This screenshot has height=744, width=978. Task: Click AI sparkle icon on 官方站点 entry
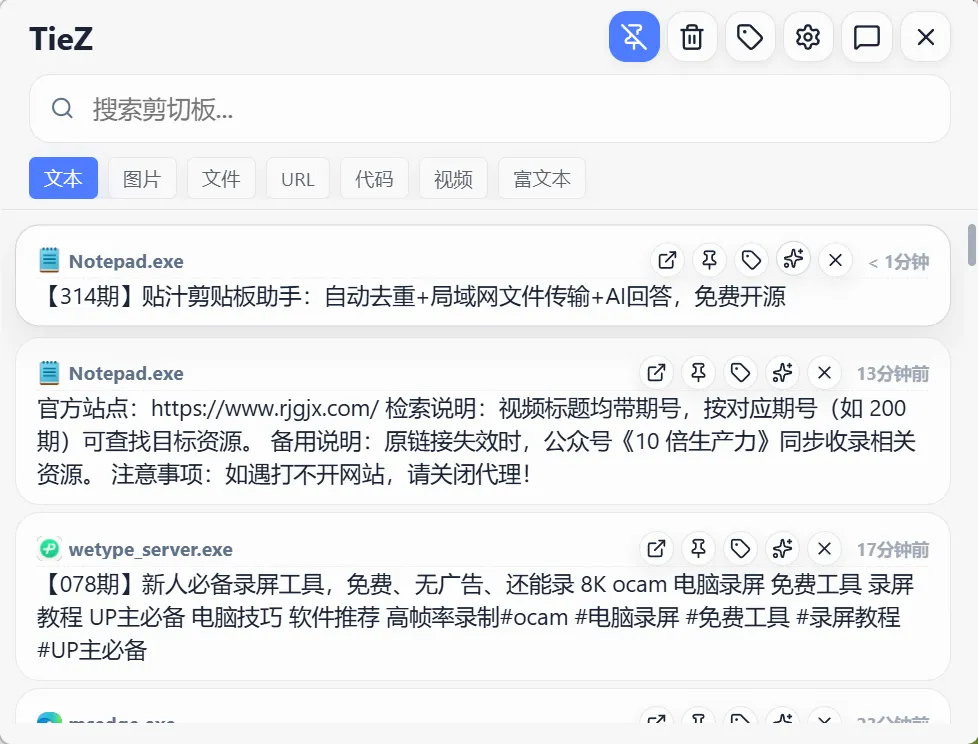click(782, 373)
